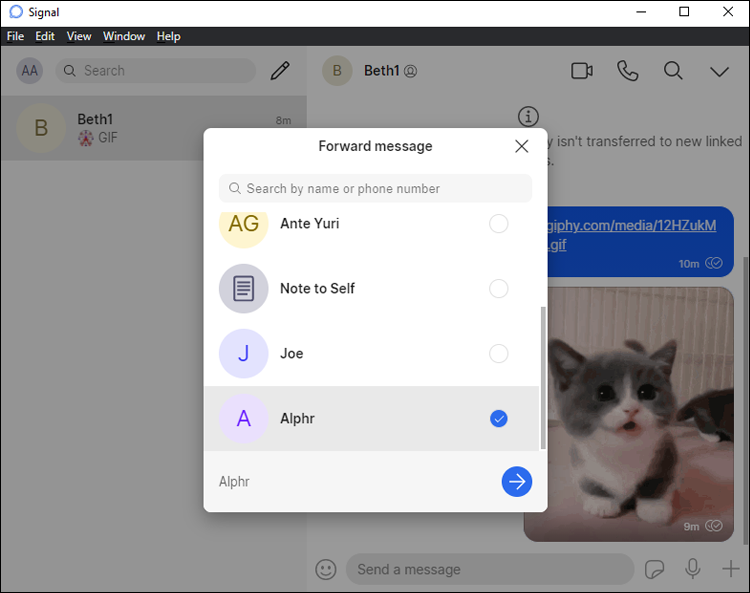
Task: Open the sticker picker icon
Action: [654, 570]
